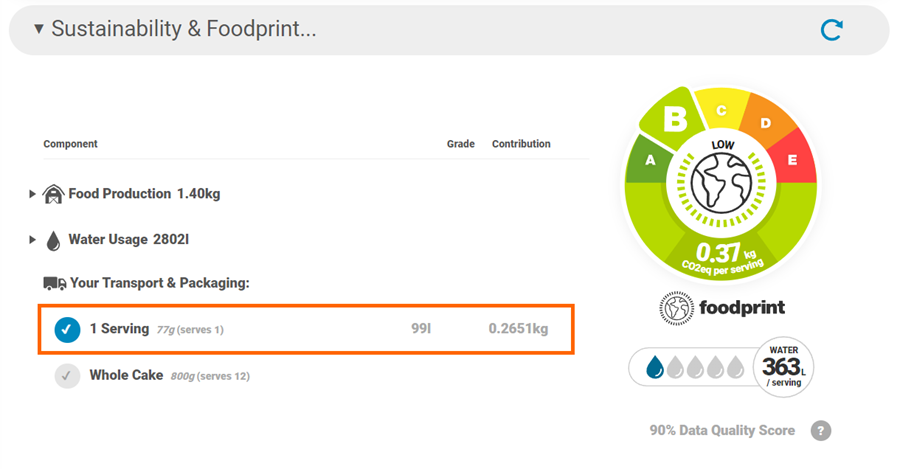The image size is (900, 469).
Task: Open the Data Quality Score help icon
Action: click(821, 431)
